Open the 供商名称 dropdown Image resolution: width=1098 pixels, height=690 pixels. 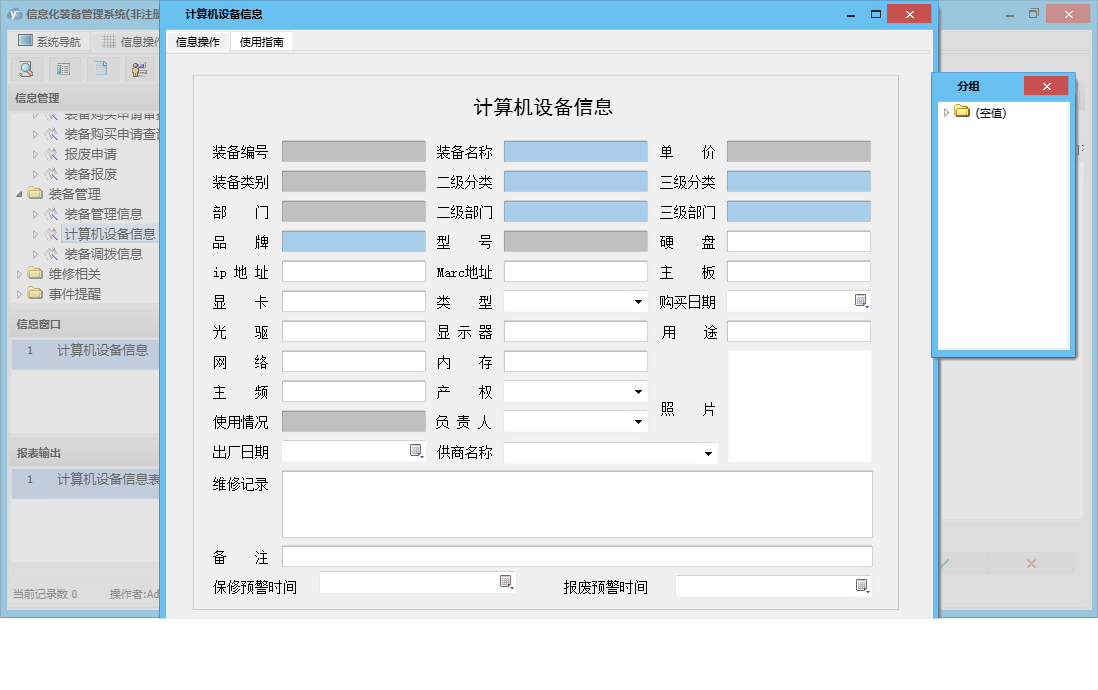[x=709, y=451]
